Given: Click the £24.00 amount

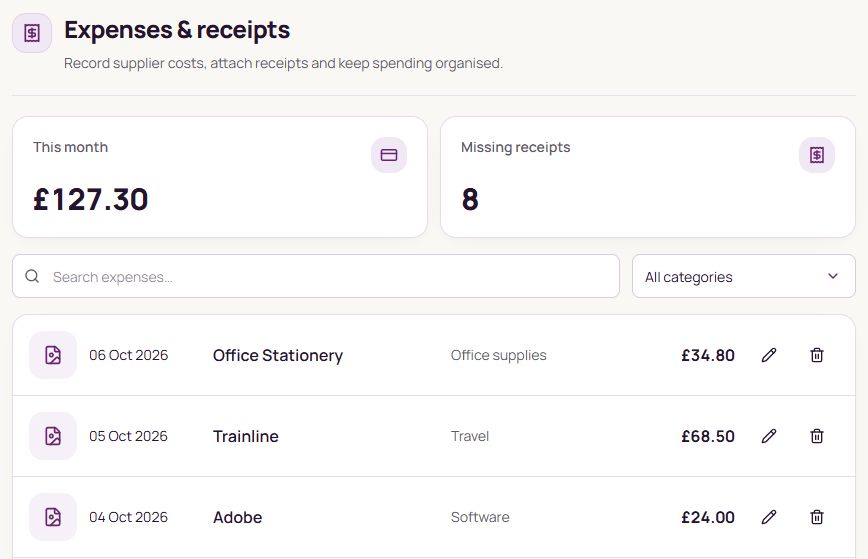Looking at the screenshot, I should (708, 517).
